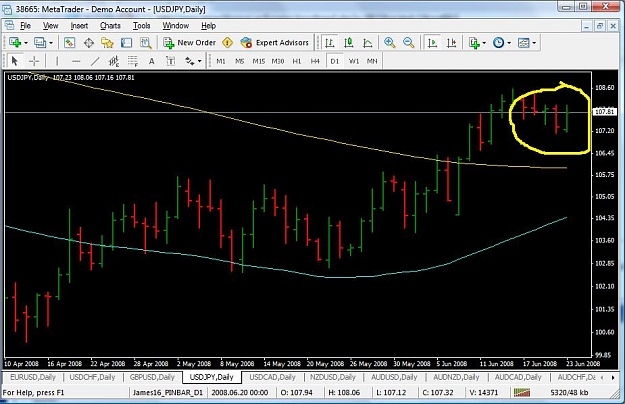This screenshot has width=625, height=404.
Task: Select the trendline tool
Action: pyautogui.click(x=95, y=61)
